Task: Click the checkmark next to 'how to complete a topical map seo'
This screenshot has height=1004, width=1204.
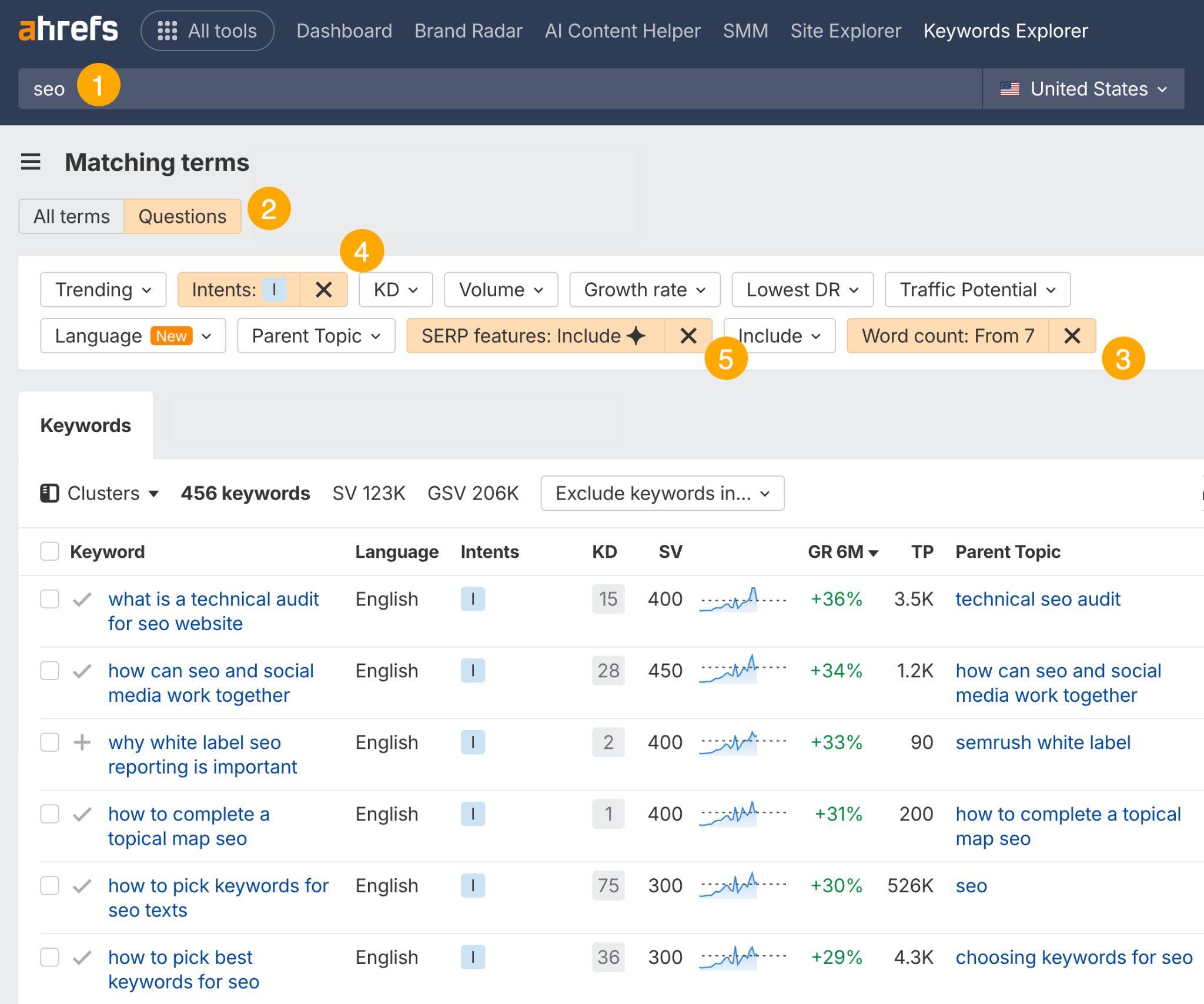Action: pos(82,814)
